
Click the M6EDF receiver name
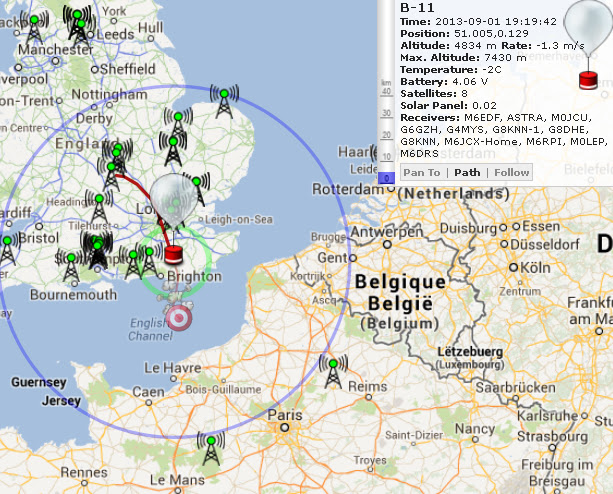pos(483,118)
